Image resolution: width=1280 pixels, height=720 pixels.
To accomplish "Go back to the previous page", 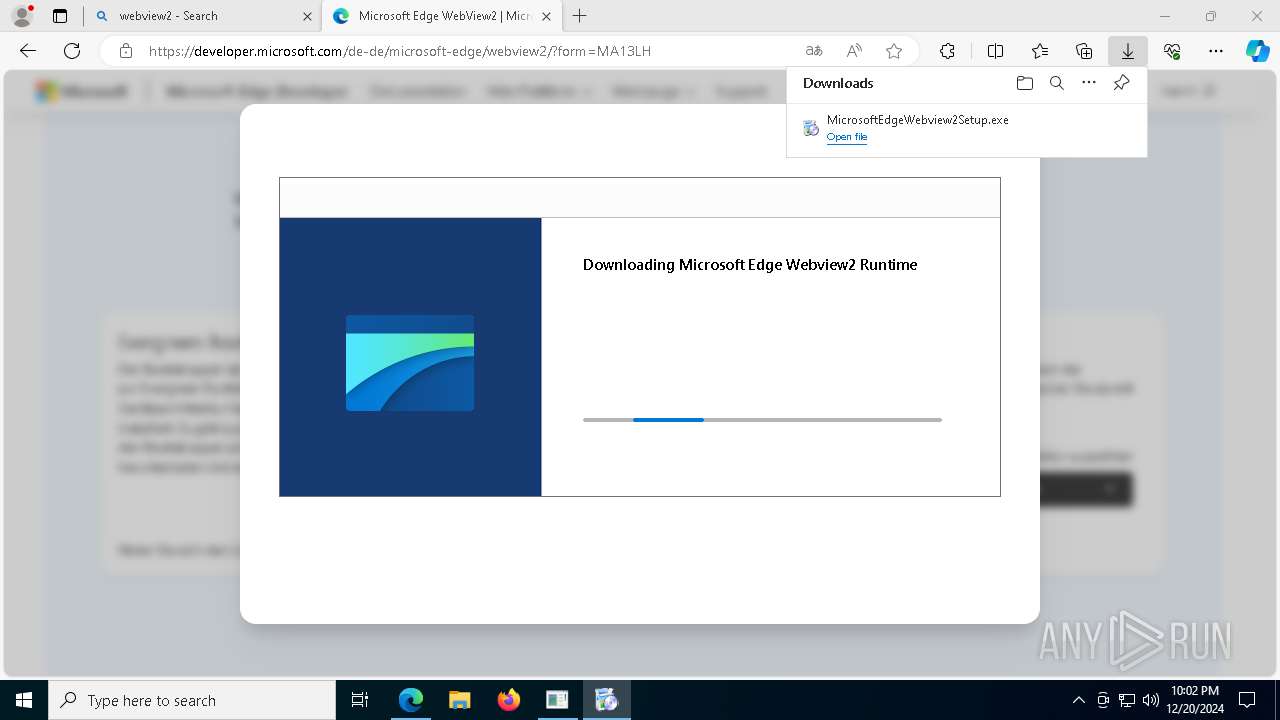I will (28, 51).
